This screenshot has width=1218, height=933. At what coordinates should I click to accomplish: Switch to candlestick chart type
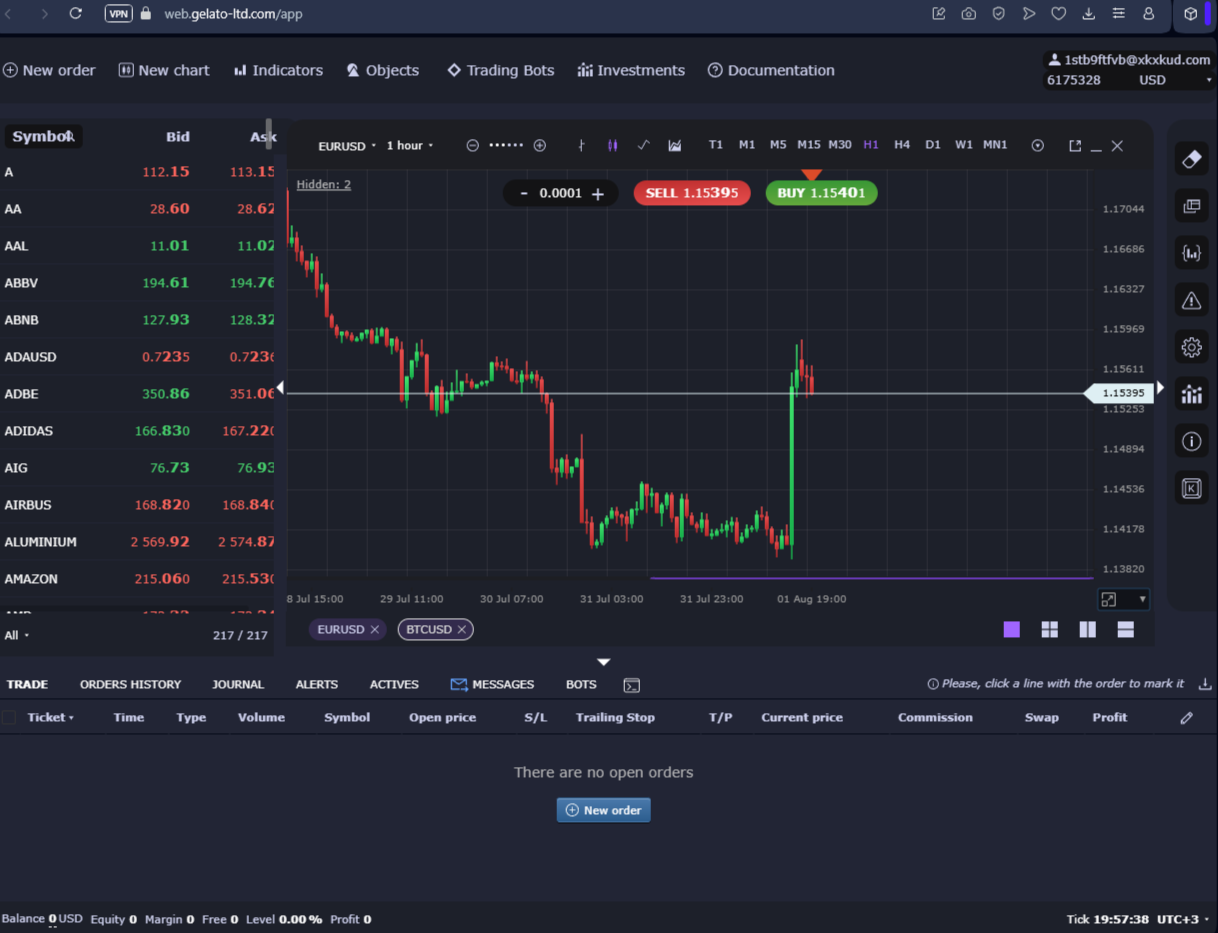pos(612,146)
